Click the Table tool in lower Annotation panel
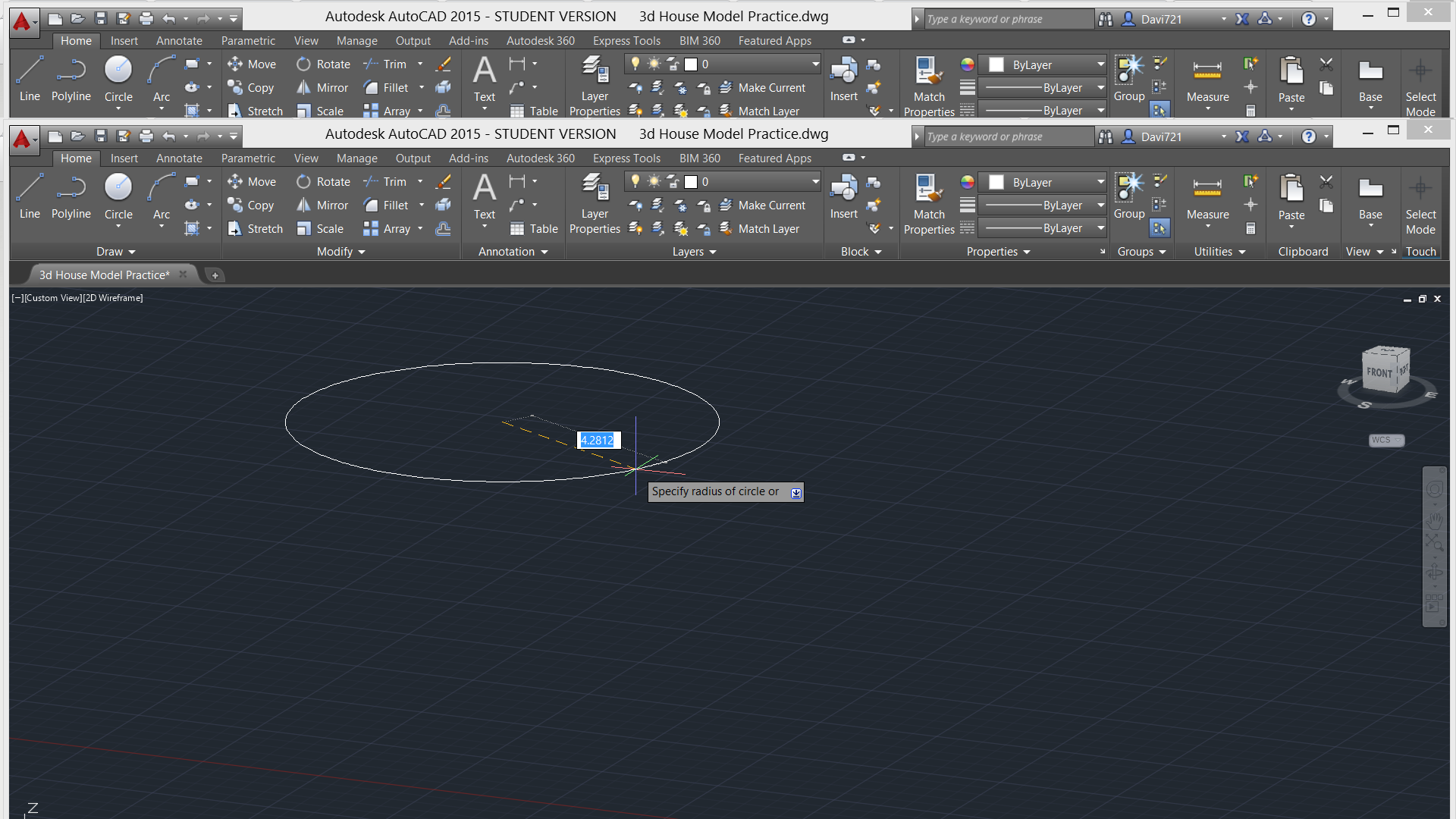1456x819 pixels. [534, 229]
